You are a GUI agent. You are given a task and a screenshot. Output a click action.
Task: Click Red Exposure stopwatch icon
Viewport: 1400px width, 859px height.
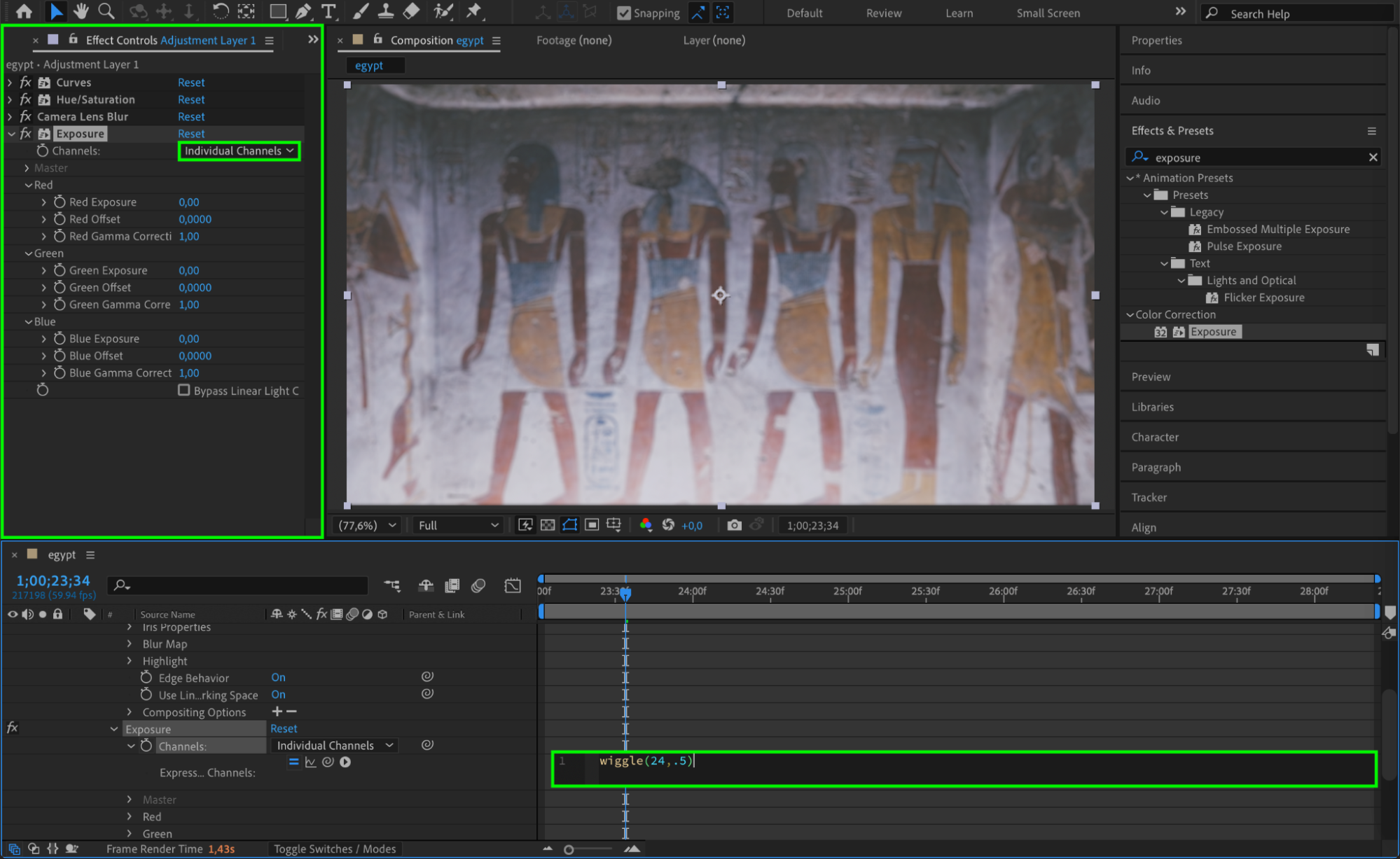coord(60,202)
